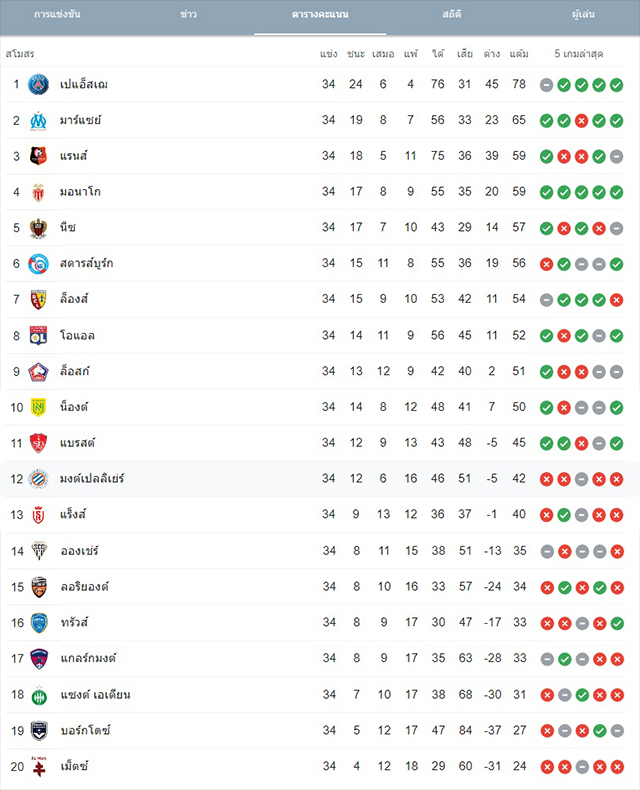Switch to the ข่าว tab
640x790 pixels.
[188, 14]
